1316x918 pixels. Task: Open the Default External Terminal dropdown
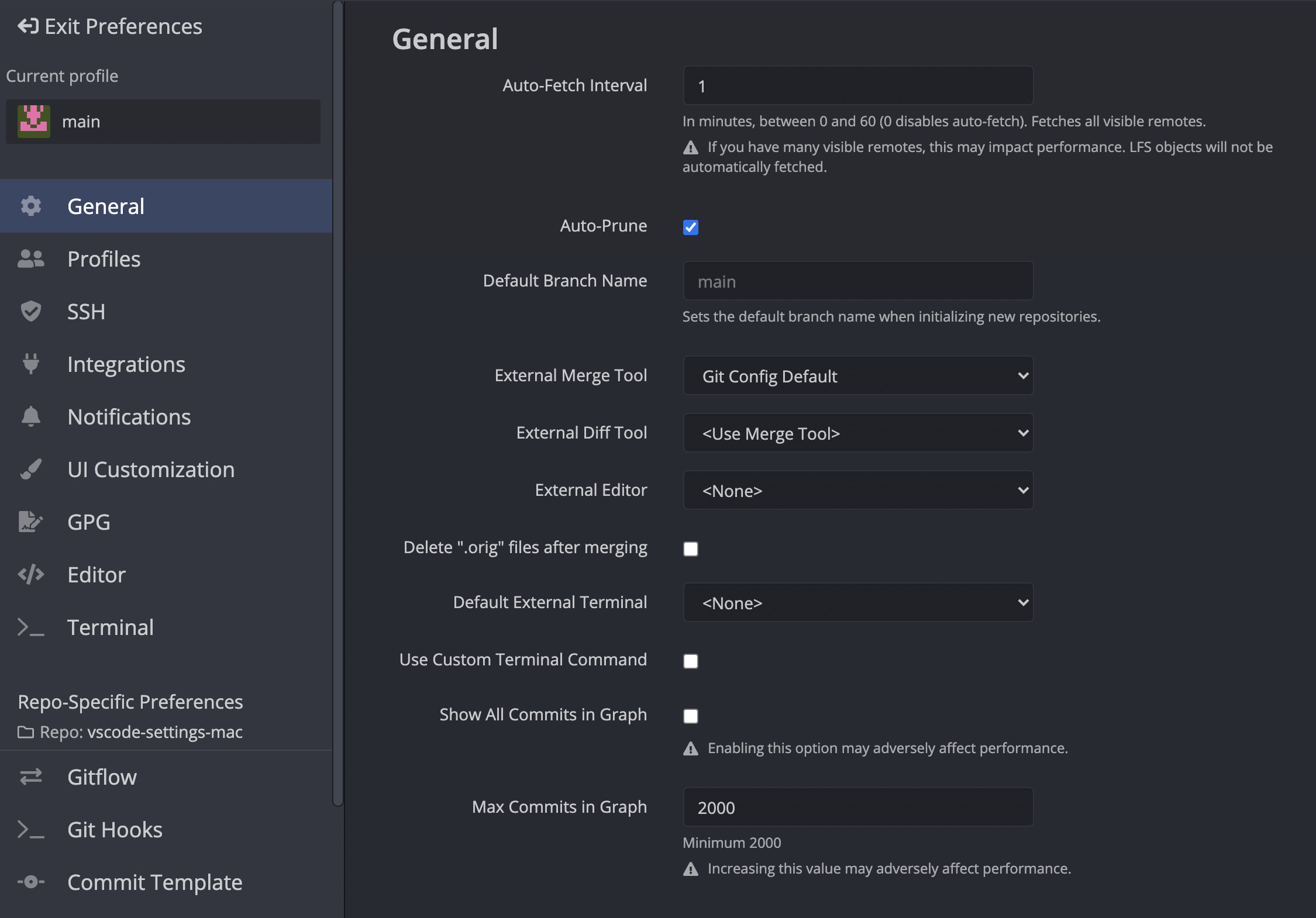point(857,602)
